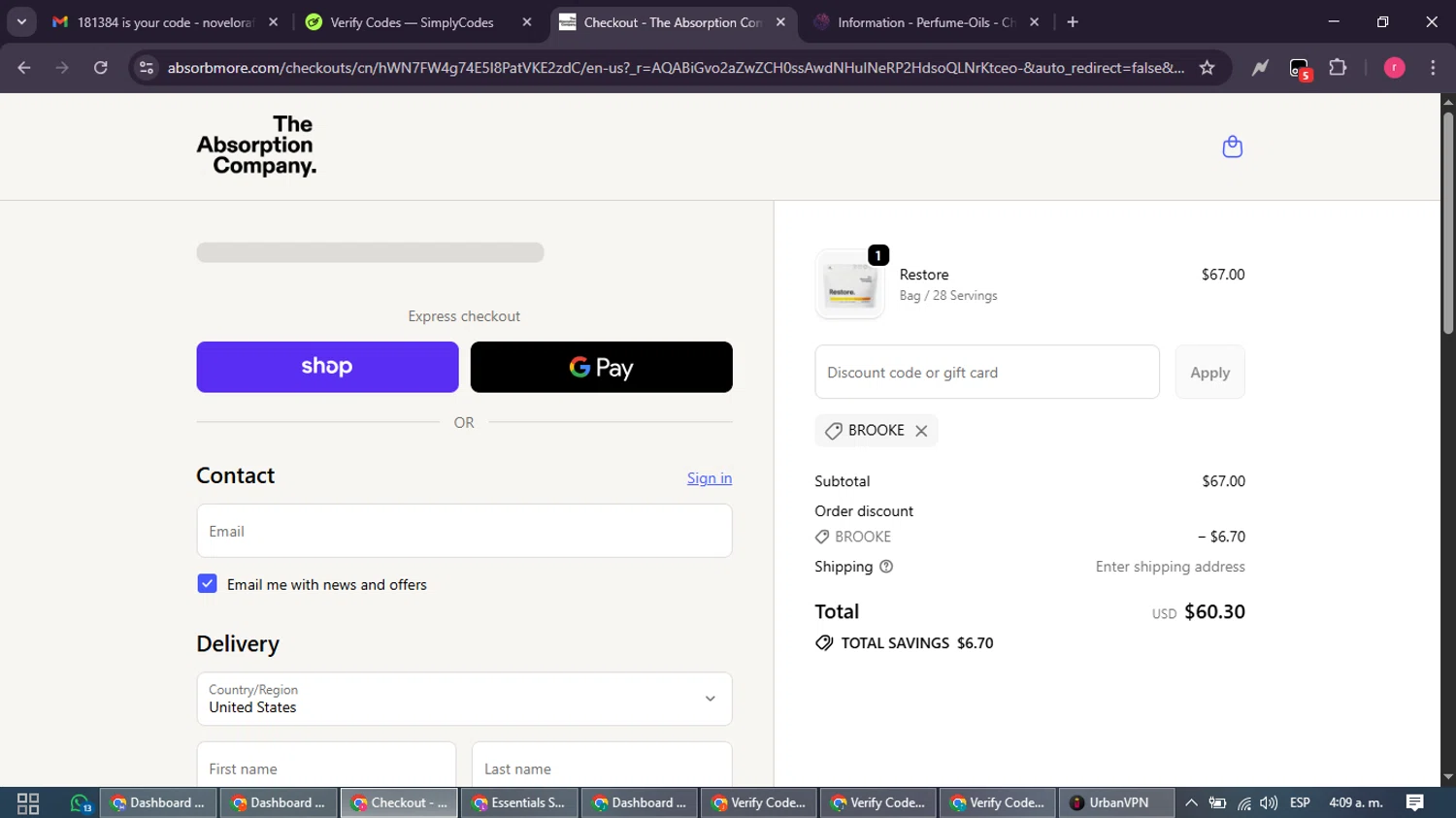Viewport: 1456px width, 818px height.
Task: Open the tab search dropdown arrow
Action: 21,22
